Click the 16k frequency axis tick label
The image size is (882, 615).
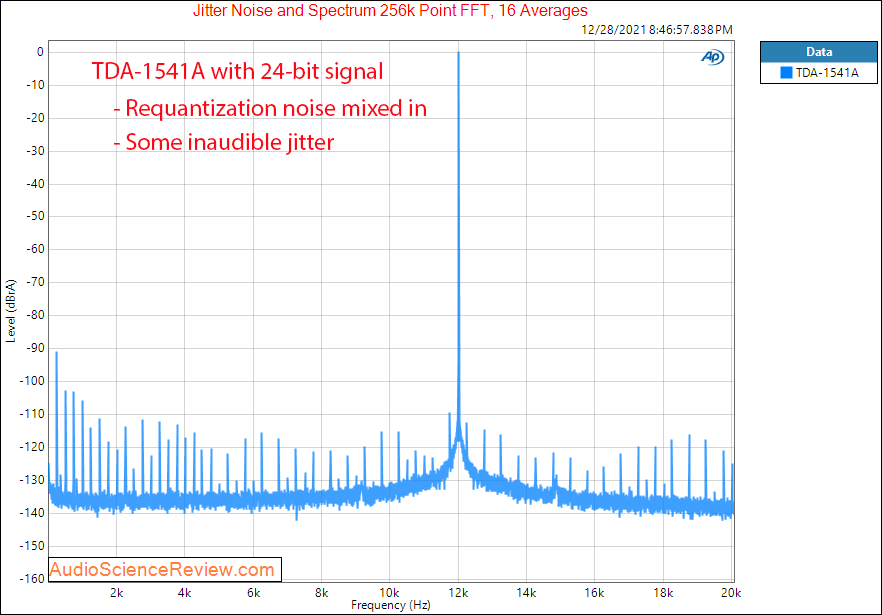coord(594,592)
